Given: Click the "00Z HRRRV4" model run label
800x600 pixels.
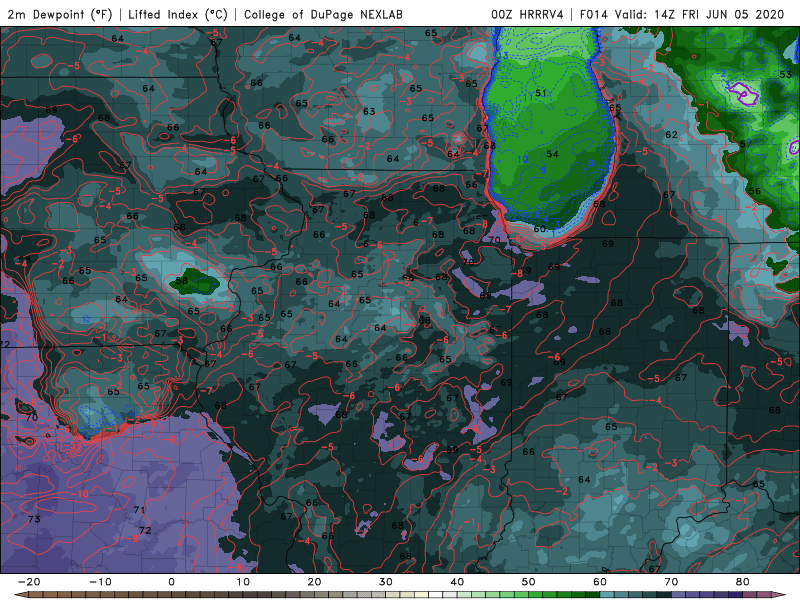Looking at the screenshot, I should [527, 14].
